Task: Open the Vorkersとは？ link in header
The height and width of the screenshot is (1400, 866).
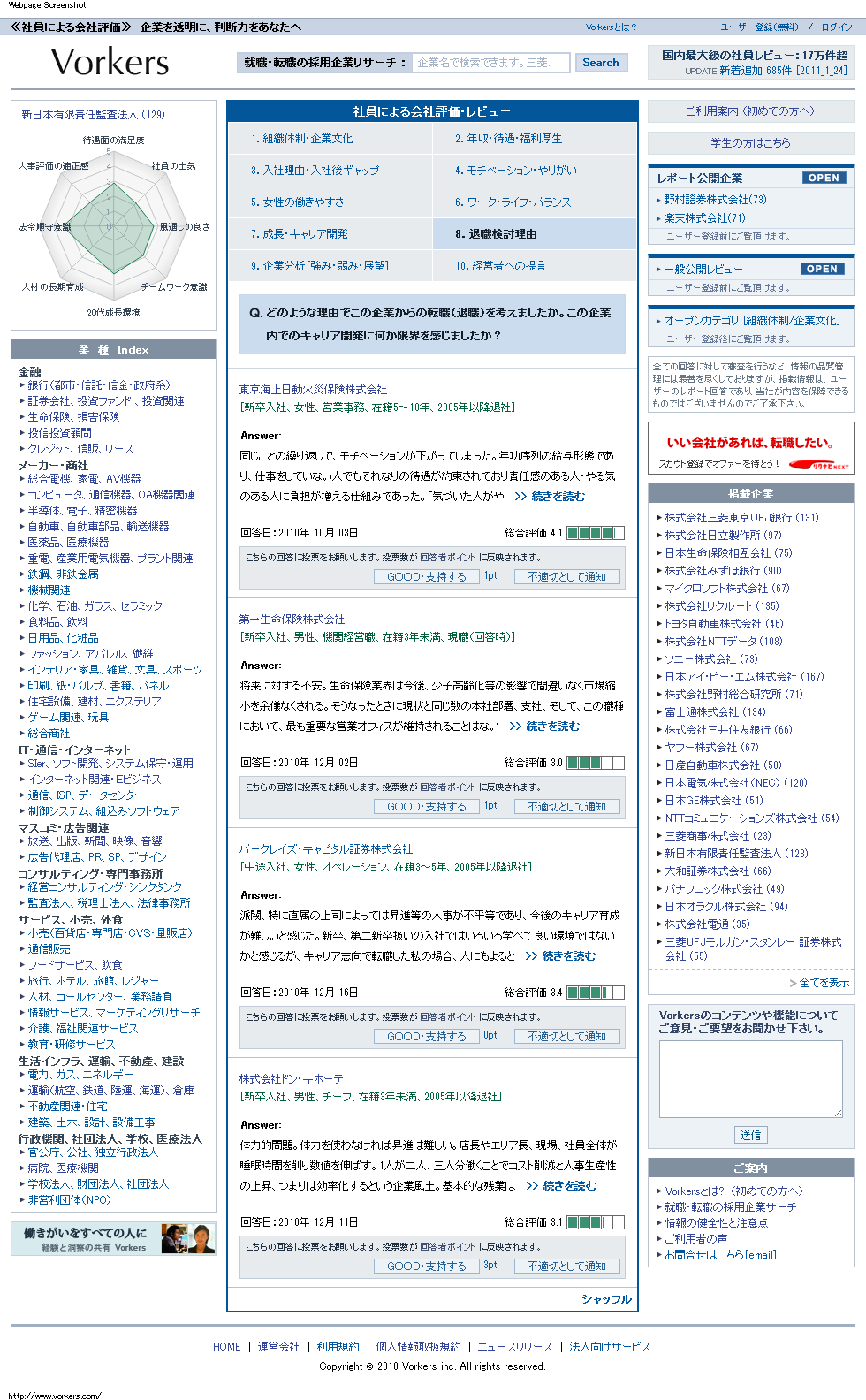Action: 611,27
